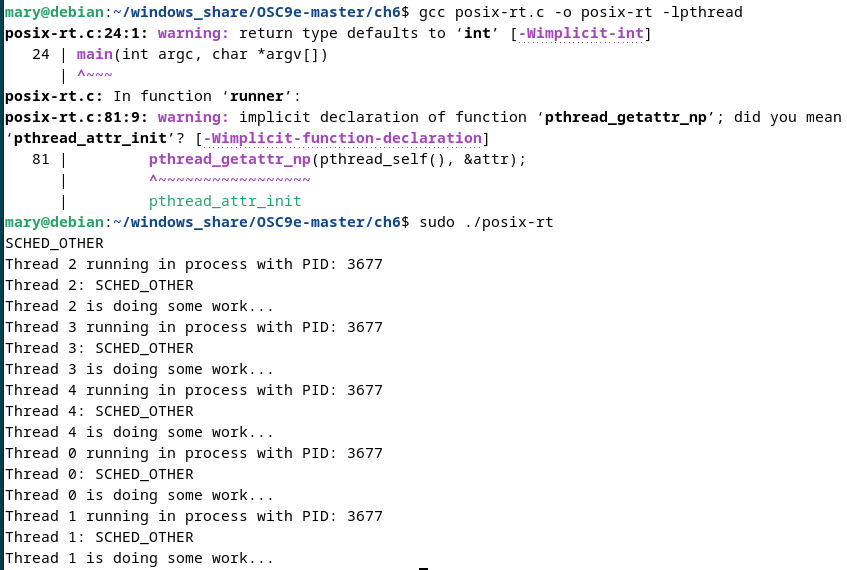This screenshot has height=570, width=847.
Task: Click 'Thread 0 is doing some work' line
Action: pos(139,495)
